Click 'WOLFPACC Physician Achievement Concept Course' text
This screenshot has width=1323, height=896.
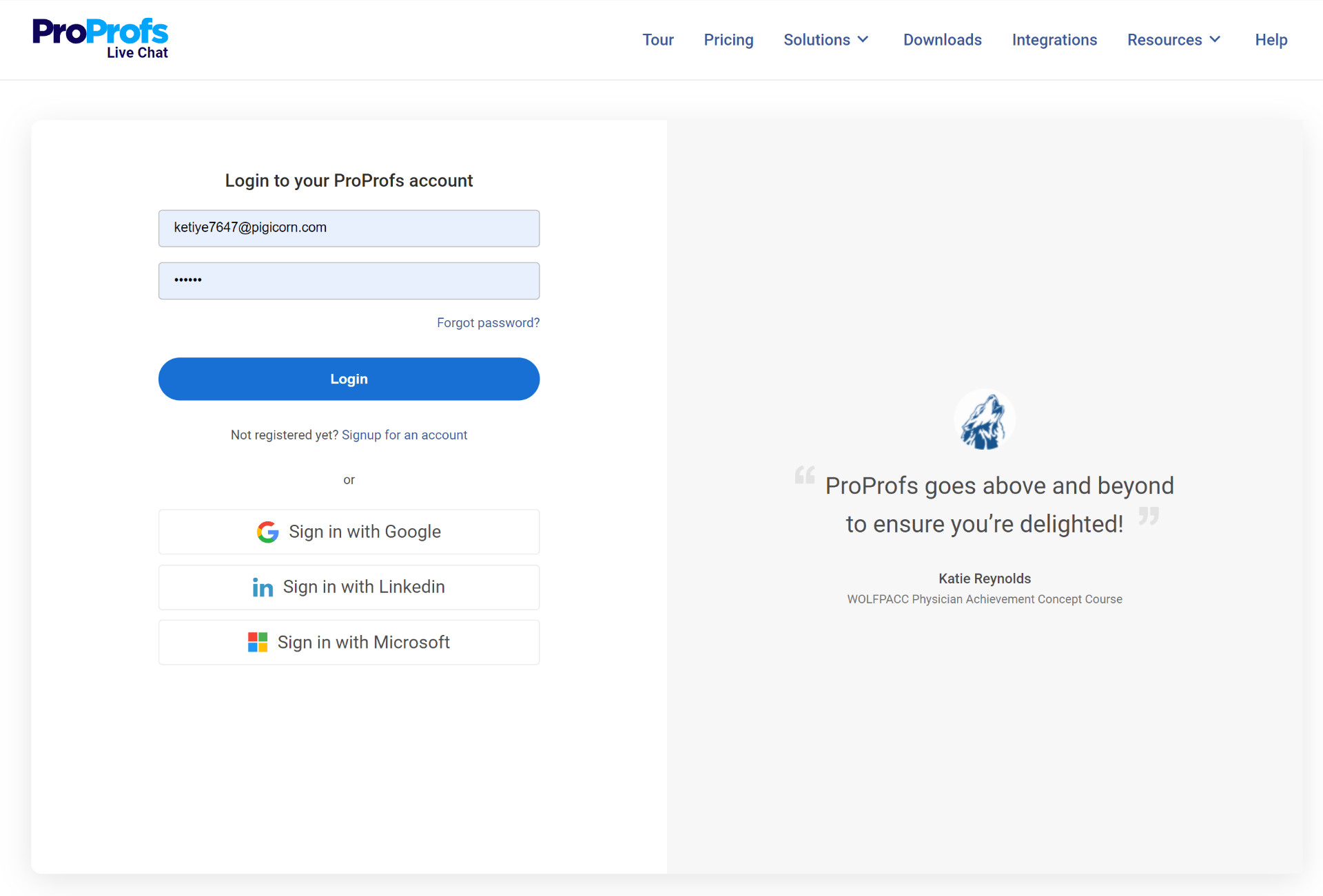point(984,599)
